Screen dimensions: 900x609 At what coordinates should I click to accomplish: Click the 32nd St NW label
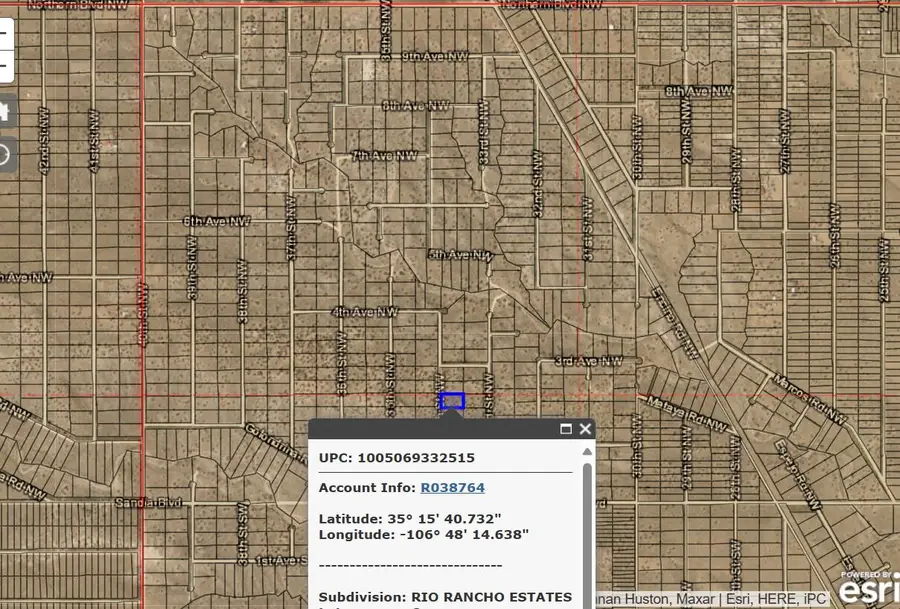(x=538, y=184)
